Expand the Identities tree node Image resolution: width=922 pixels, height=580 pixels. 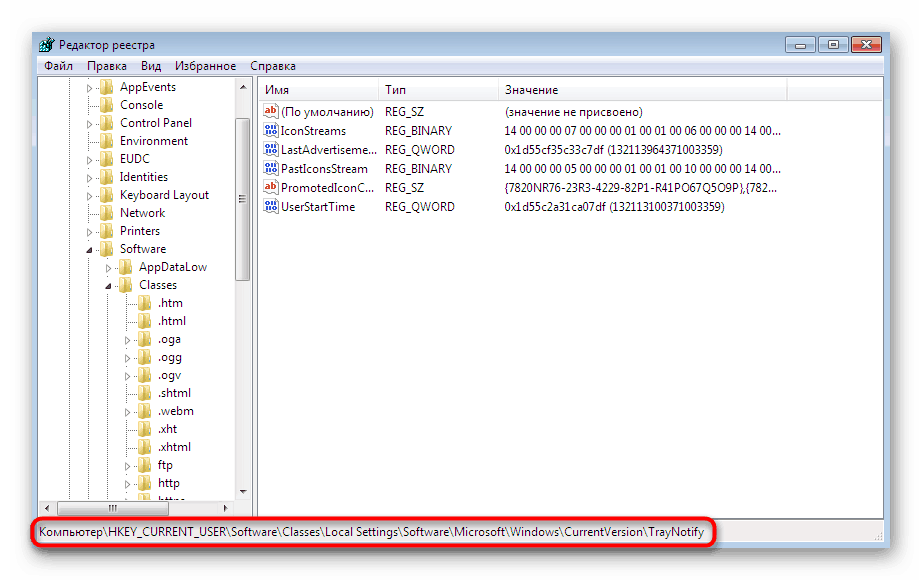click(89, 178)
